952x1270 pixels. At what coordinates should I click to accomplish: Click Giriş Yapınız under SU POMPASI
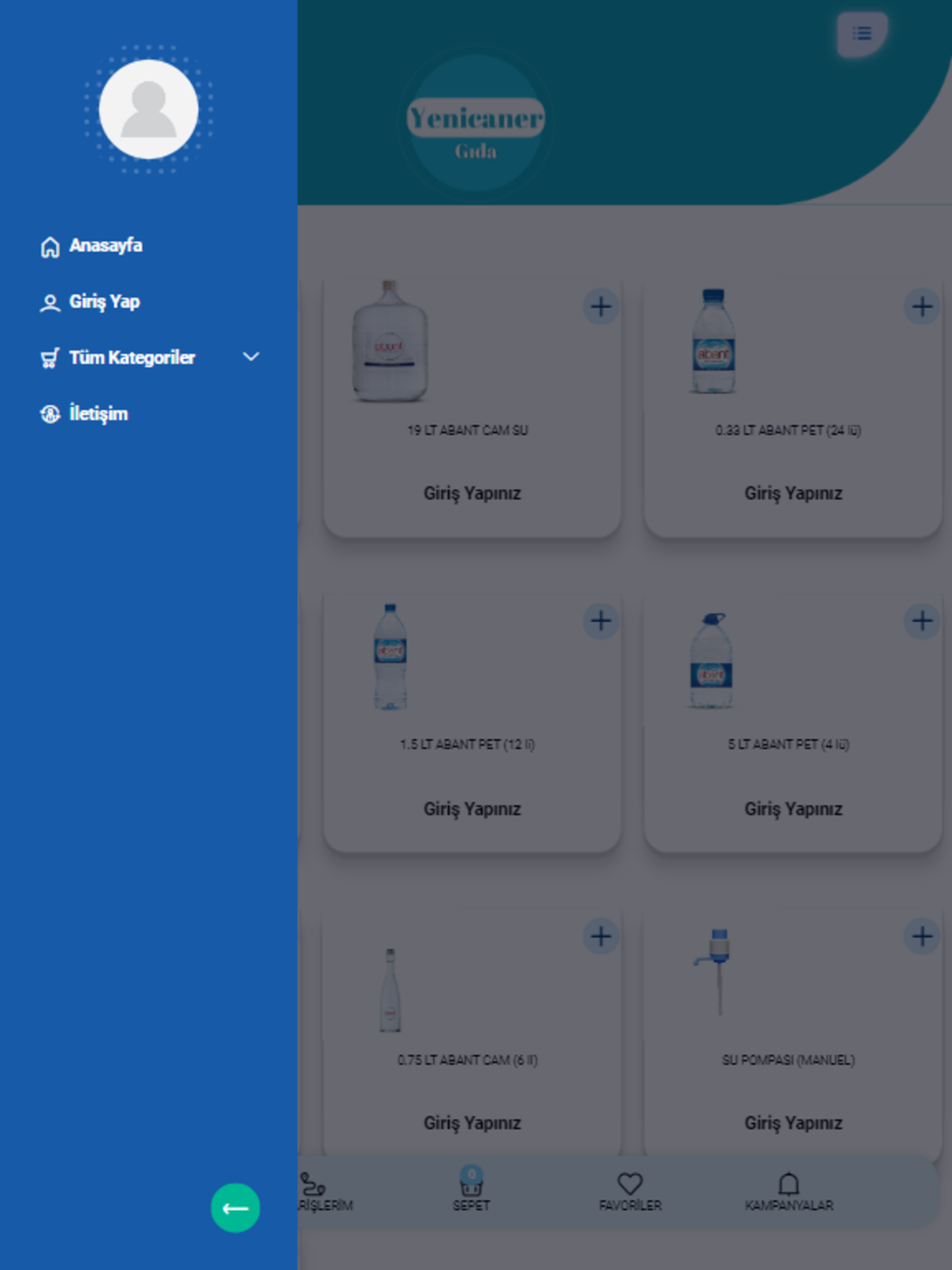(793, 1122)
